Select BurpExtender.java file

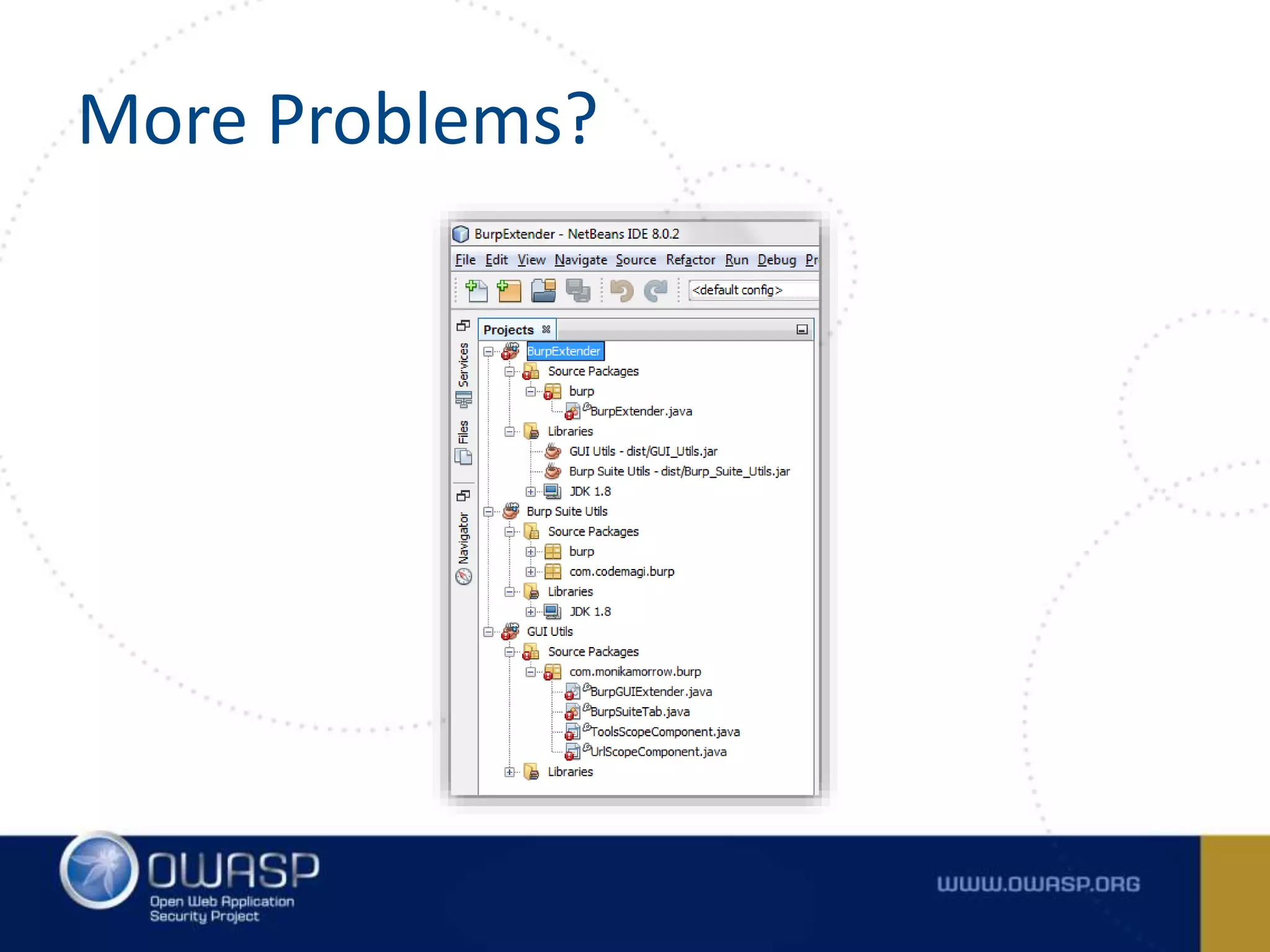tap(641, 411)
